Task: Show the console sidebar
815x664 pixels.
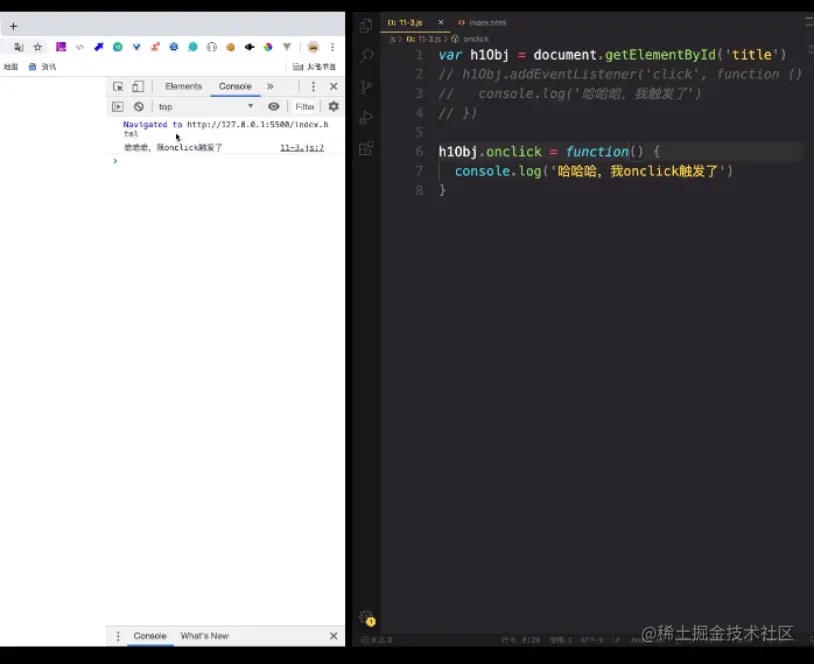Action: [118, 107]
